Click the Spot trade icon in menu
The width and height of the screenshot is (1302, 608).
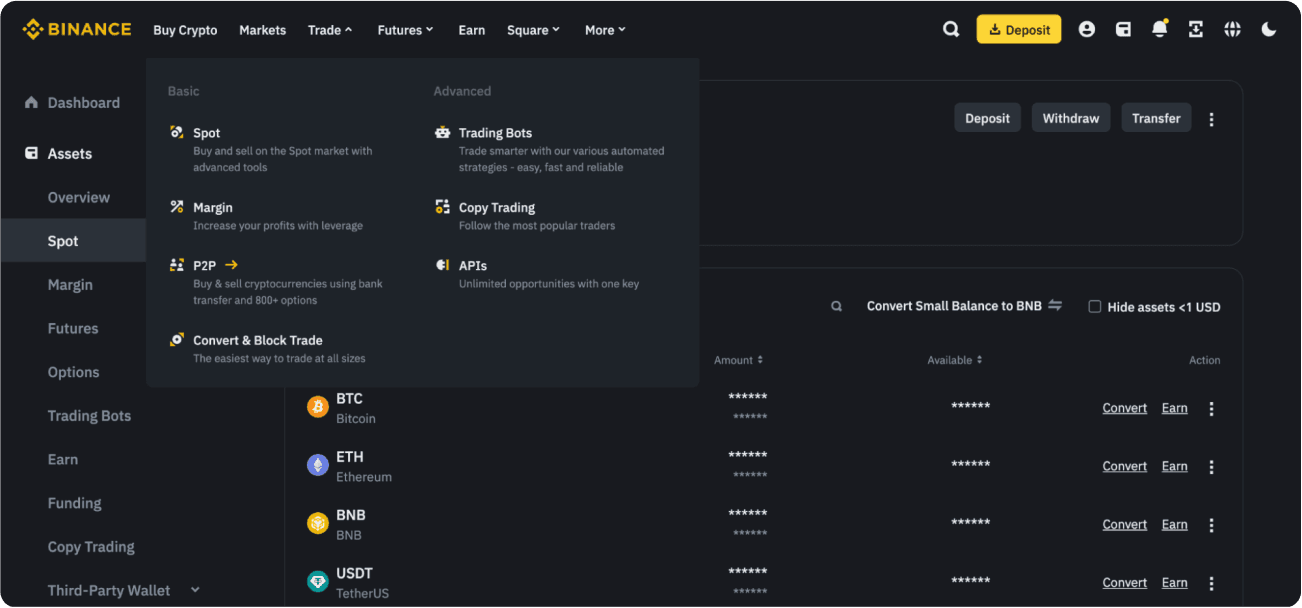[177, 132]
